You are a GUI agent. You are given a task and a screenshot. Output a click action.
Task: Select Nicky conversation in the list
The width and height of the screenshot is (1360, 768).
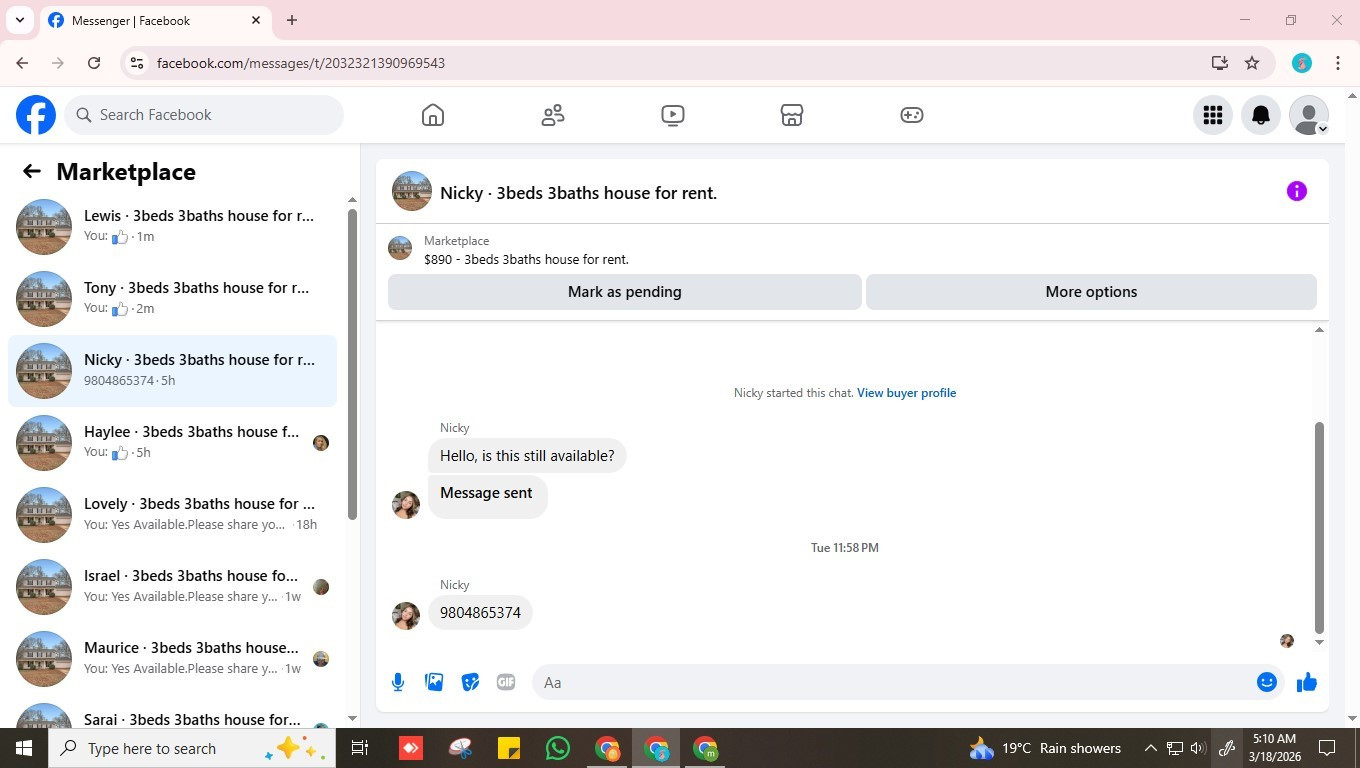172,371
